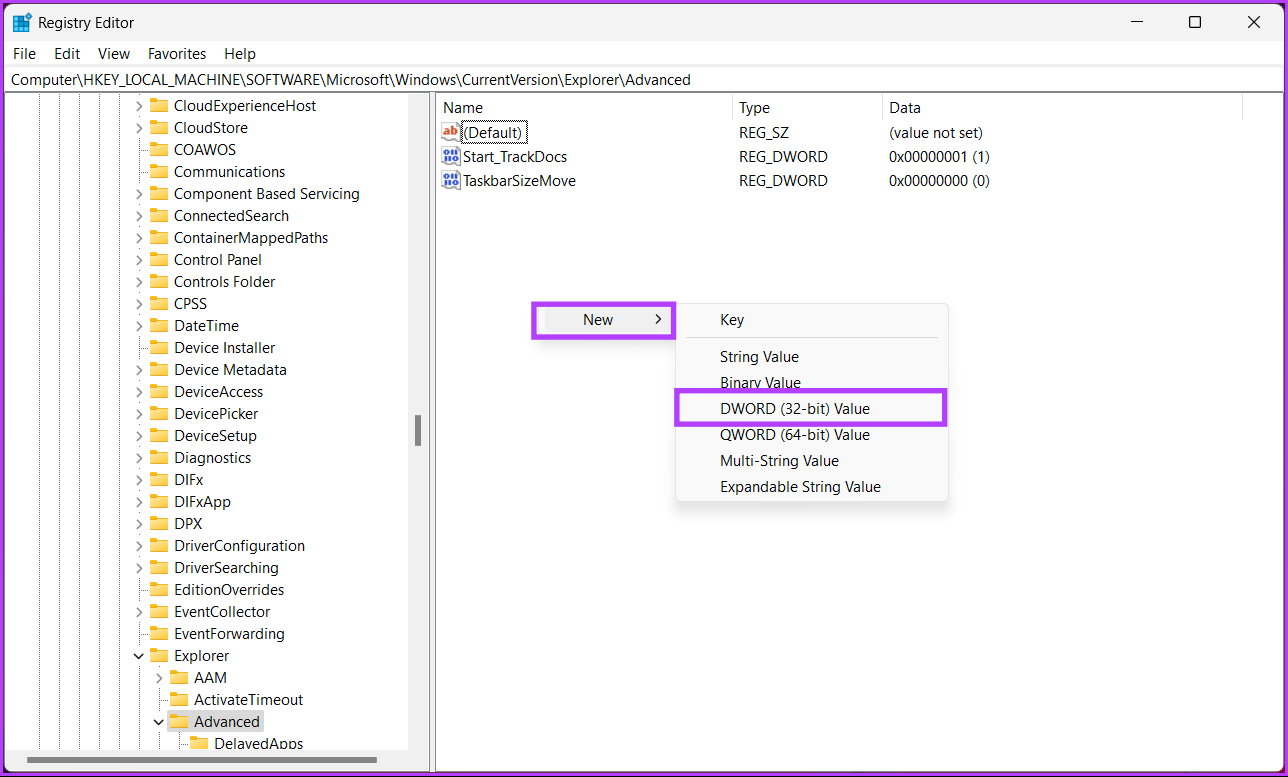Click the DIFx folder icon

(158, 480)
